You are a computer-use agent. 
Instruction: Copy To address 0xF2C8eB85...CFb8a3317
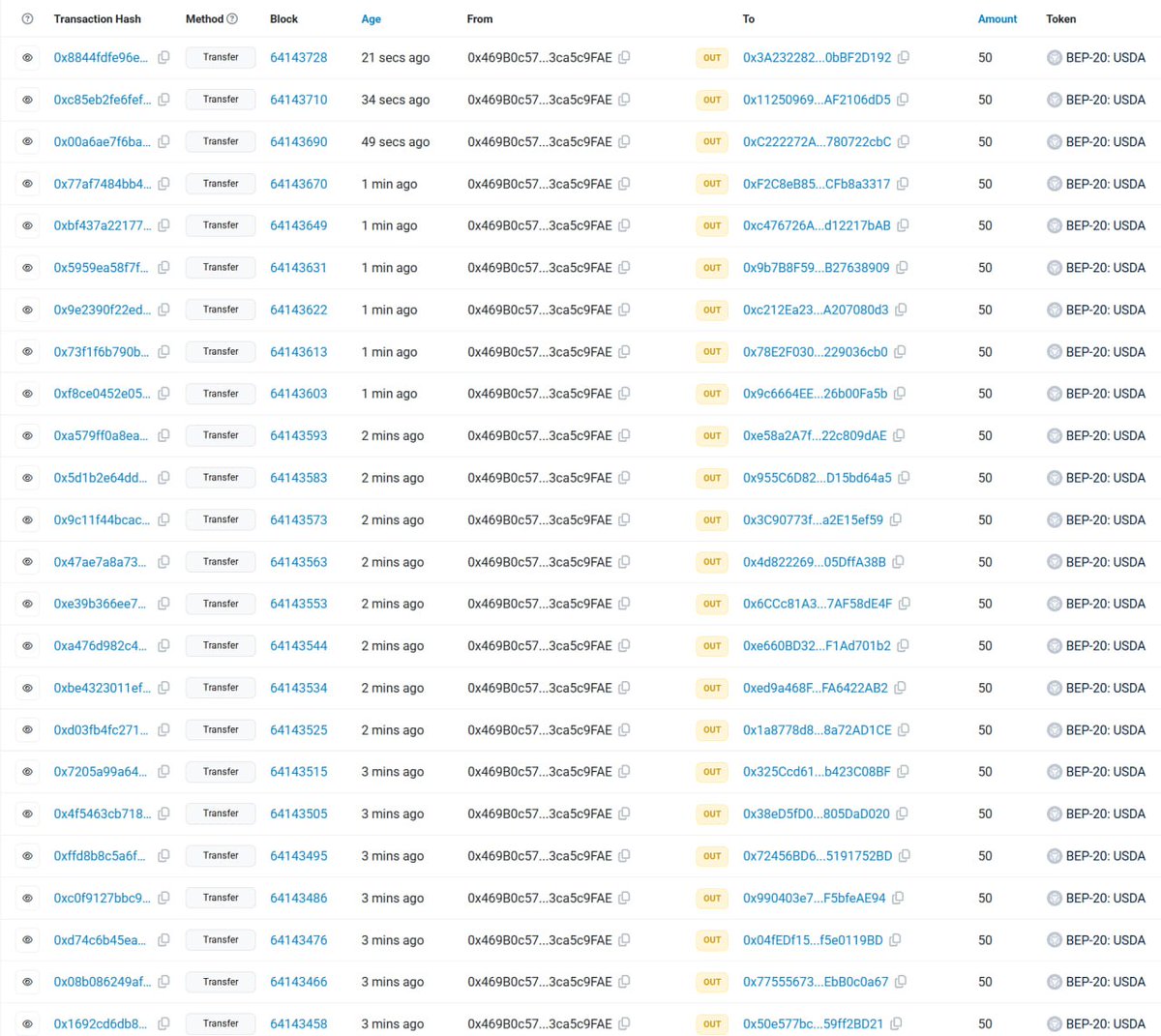tap(902, 184)
